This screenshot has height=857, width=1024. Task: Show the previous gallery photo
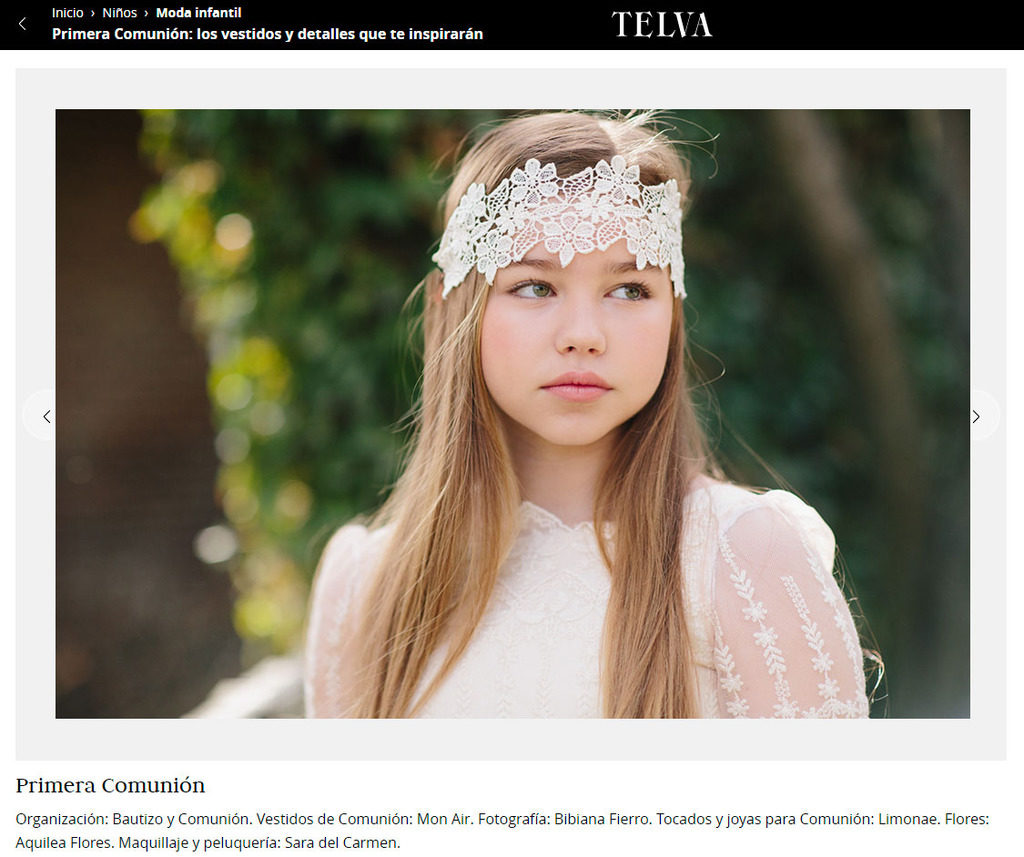(46, 416)
